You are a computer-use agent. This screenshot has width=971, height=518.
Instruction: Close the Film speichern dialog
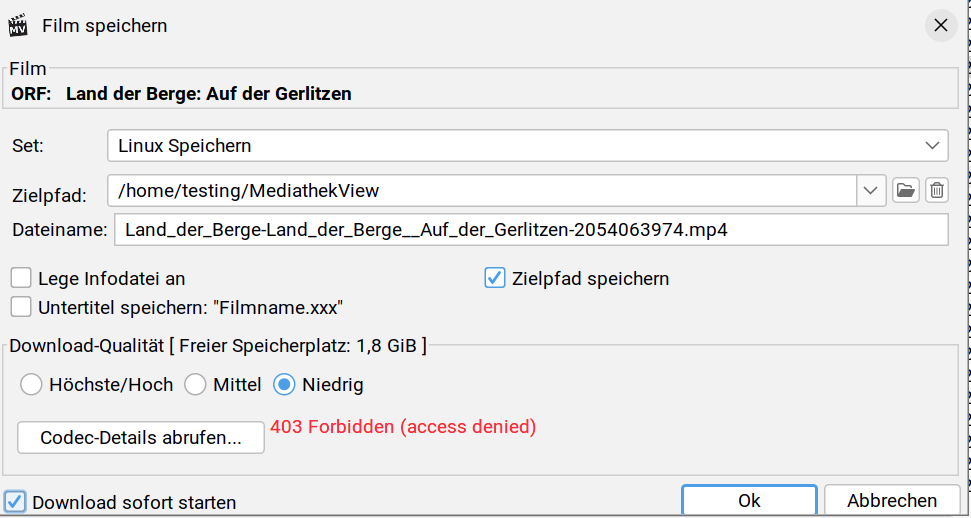pos(940,26)
